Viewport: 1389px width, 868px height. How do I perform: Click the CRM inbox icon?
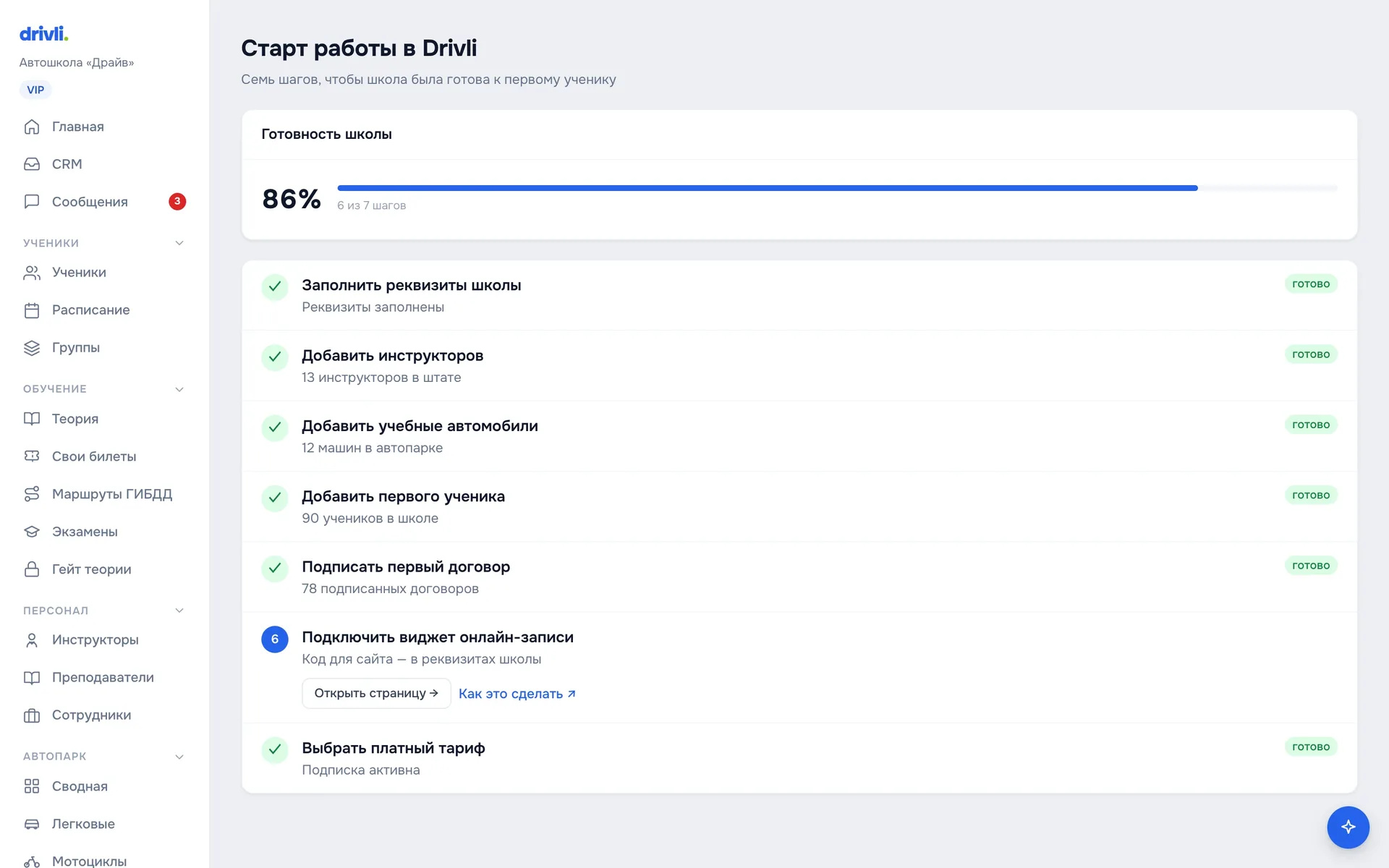tap(32, 164)
